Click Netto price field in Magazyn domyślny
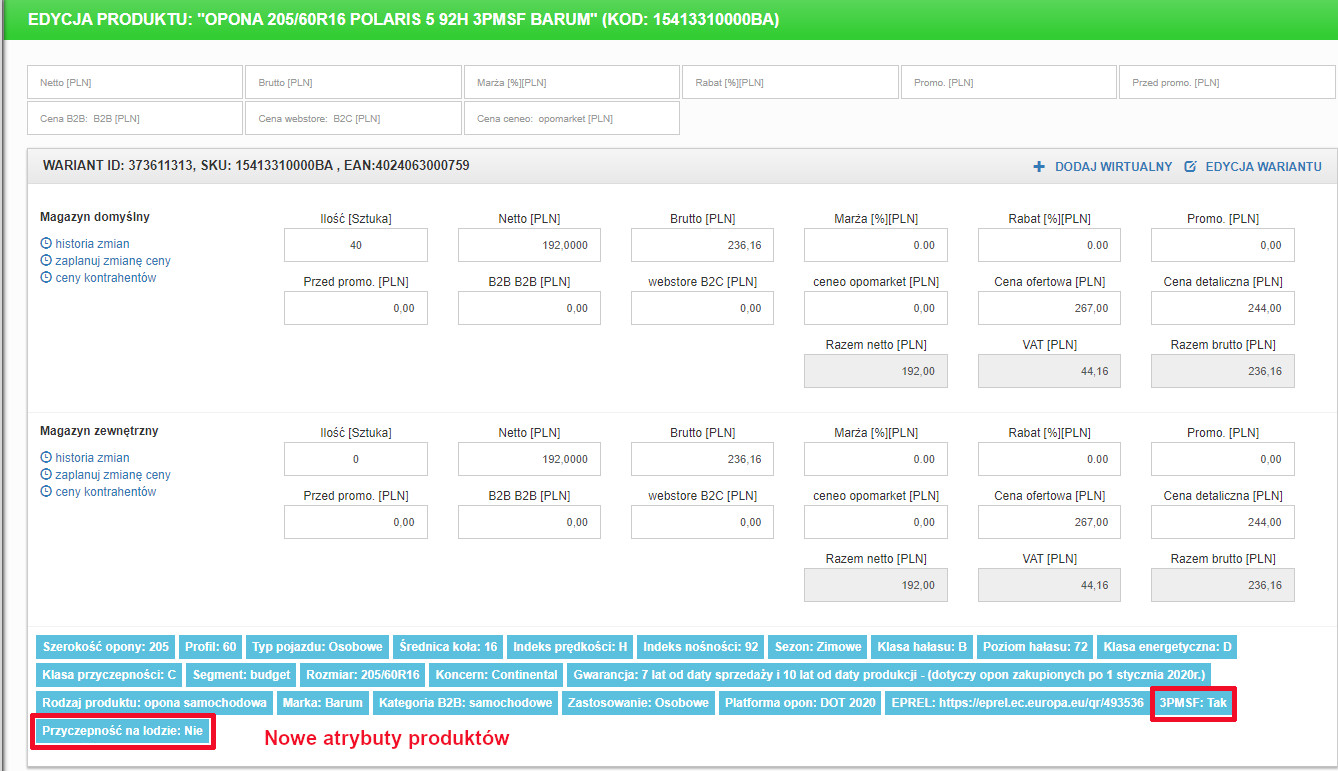This screenshot has width=1338, height=771. 529,245
